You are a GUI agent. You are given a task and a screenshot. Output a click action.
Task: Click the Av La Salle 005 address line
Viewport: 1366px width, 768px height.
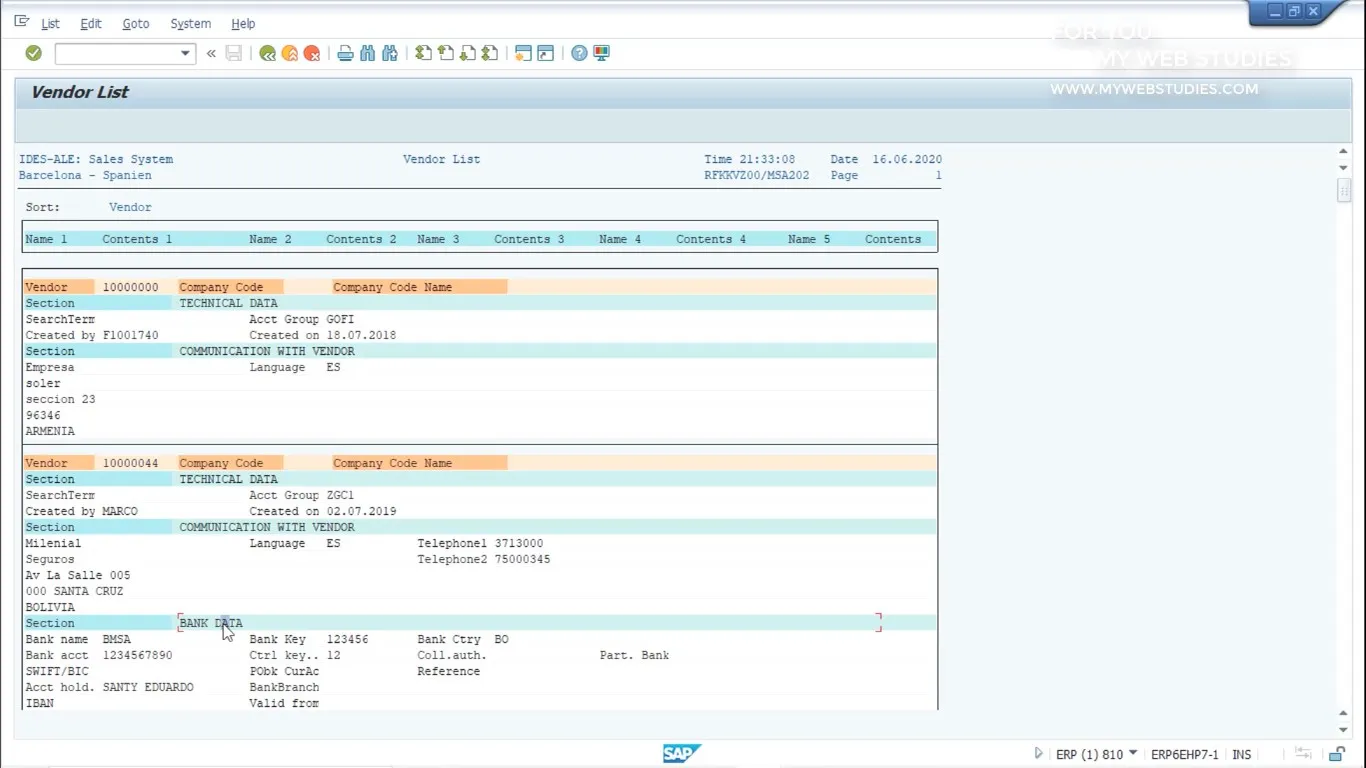point(78,575)
